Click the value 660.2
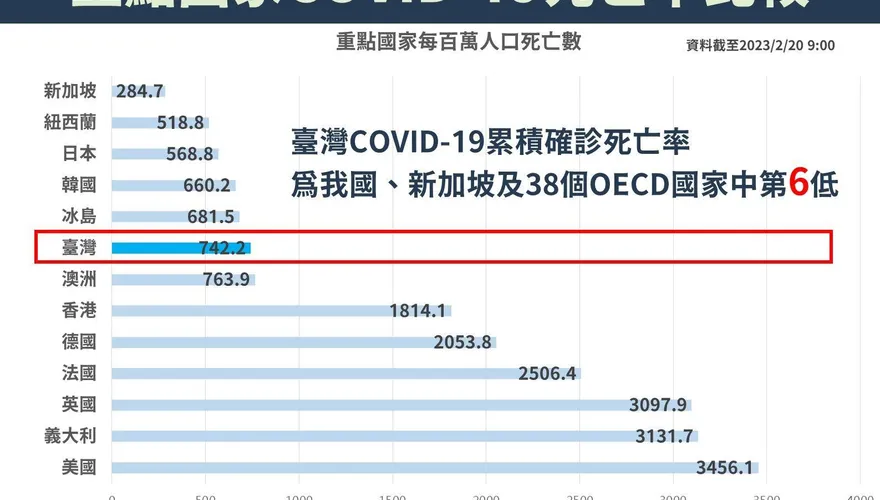 click(x=207, y=185)
